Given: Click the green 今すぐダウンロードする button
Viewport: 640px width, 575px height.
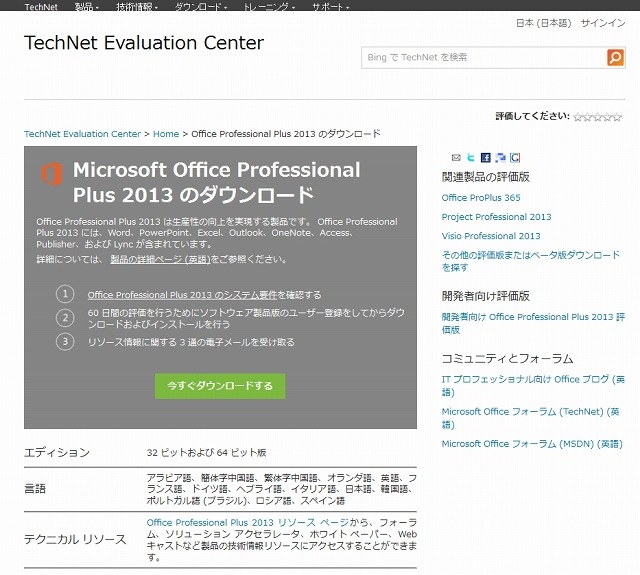Looking at the screenshot, I should click(x=220, y=386).
